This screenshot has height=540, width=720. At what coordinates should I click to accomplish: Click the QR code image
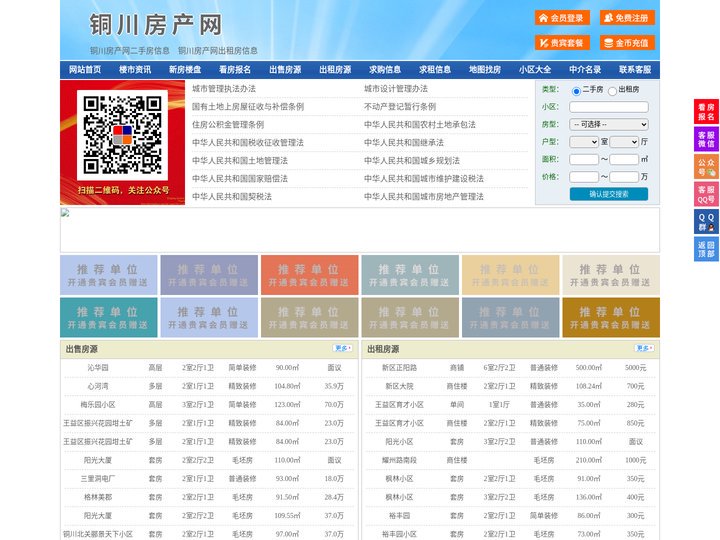tap(123, 135)
